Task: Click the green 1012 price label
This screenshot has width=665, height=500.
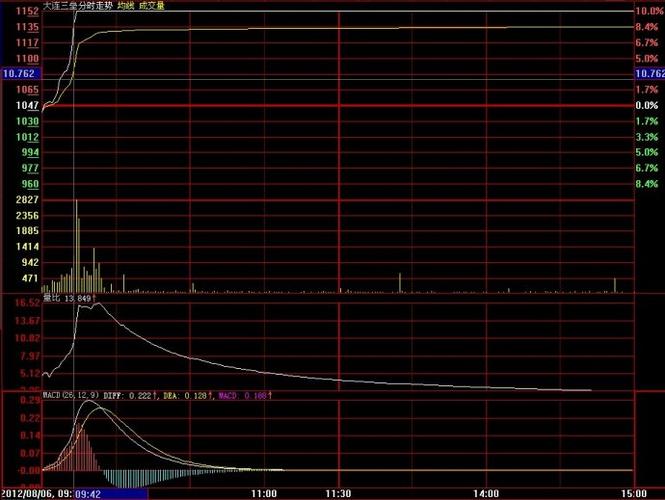Action: click(x=27, y=137)
